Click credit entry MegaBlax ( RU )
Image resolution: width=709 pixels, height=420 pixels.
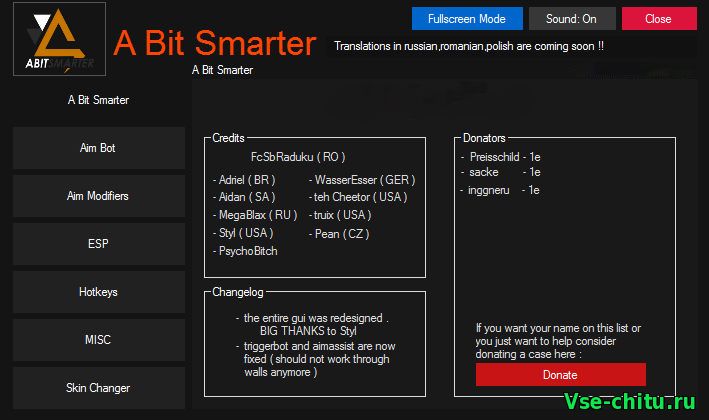tap(255, 215)
